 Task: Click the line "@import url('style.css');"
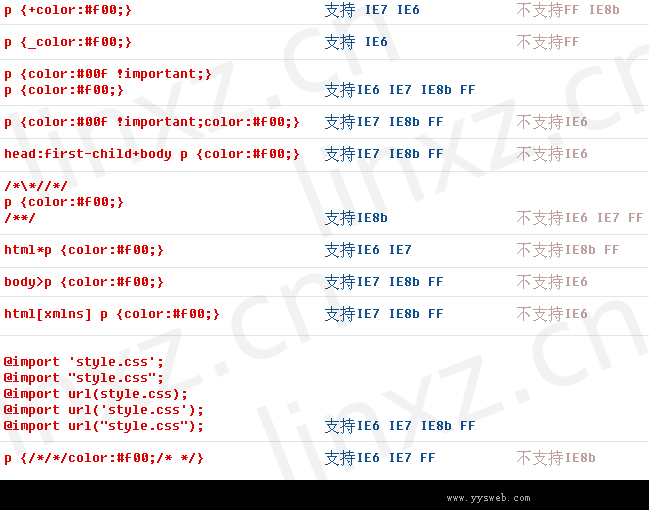[x=104, y=410]
